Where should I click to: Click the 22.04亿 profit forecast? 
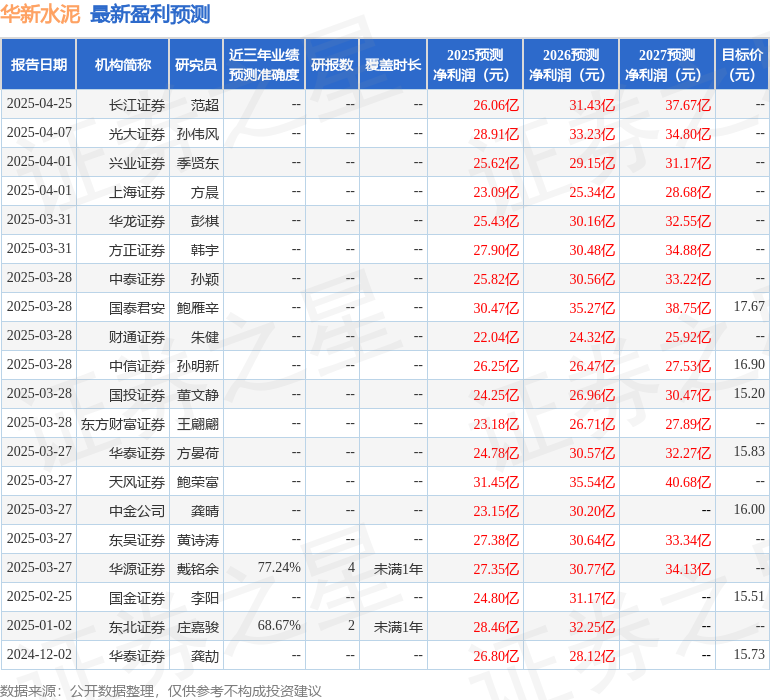click(496, 337)
